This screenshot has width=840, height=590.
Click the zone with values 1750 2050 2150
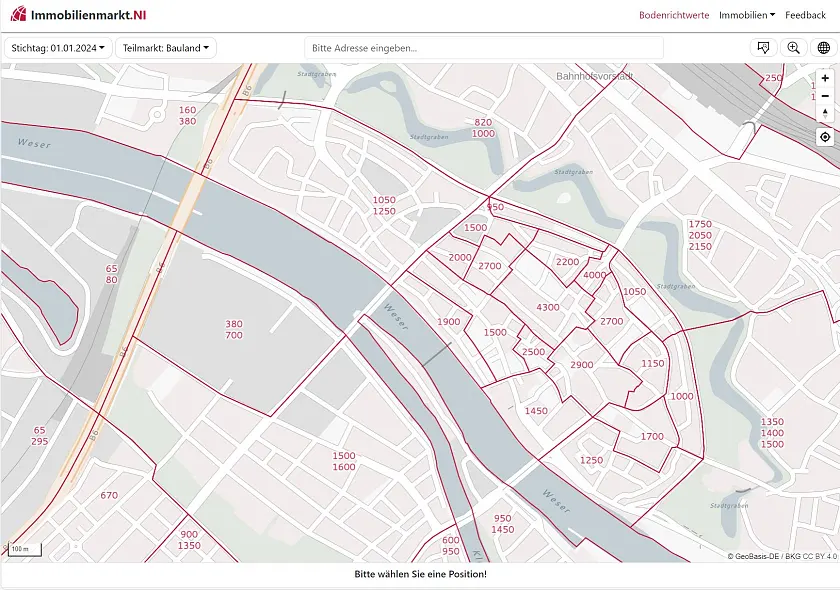point(700,235)
